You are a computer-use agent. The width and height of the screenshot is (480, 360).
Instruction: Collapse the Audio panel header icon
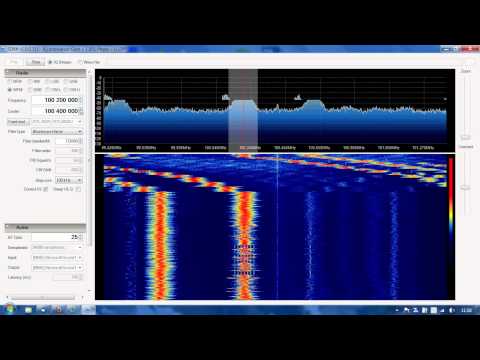point(7,227)
